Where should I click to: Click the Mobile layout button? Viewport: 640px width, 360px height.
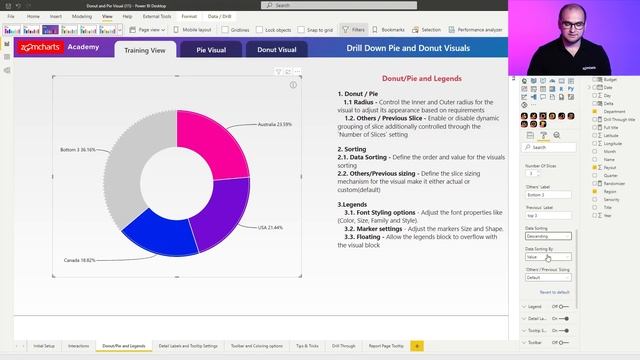click(x=192, y=30)
